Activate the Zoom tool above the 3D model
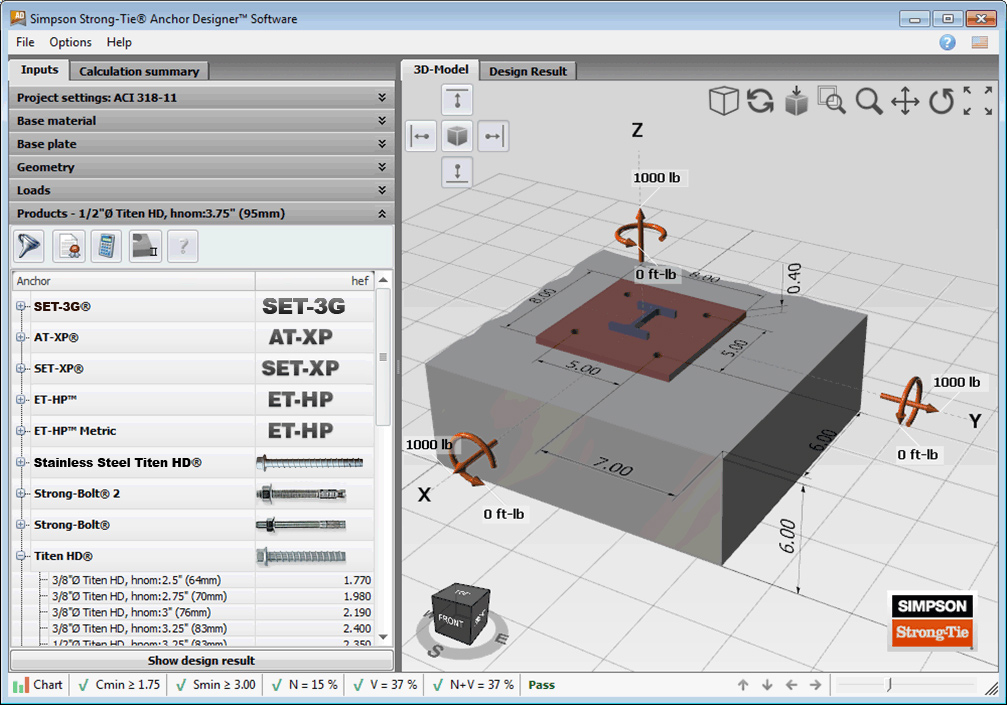This screenshot has height=705, width=1007. pyautogui.click(x=869, y=100)
